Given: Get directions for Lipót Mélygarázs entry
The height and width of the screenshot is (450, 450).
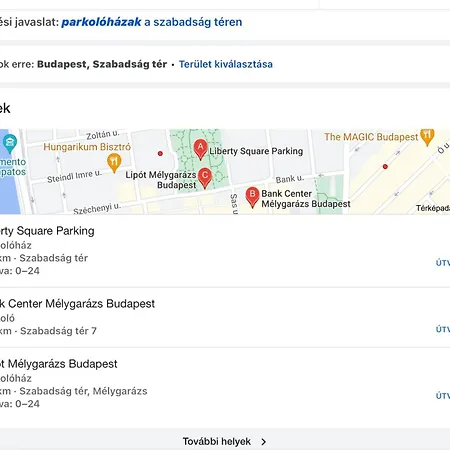Looking at the screenshot, I should click(443, 396).
